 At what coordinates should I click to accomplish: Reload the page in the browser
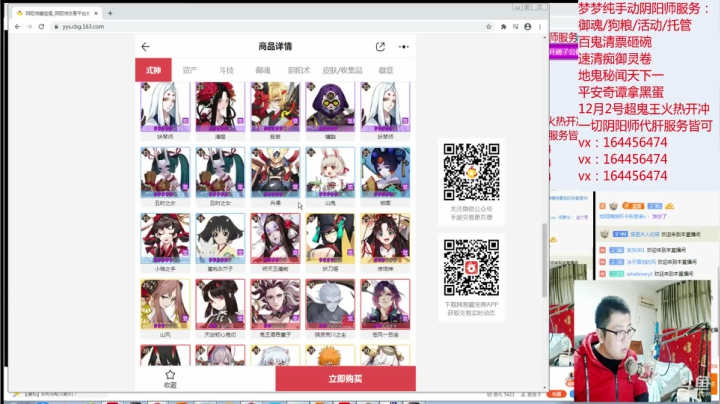(x=41, y=27)
